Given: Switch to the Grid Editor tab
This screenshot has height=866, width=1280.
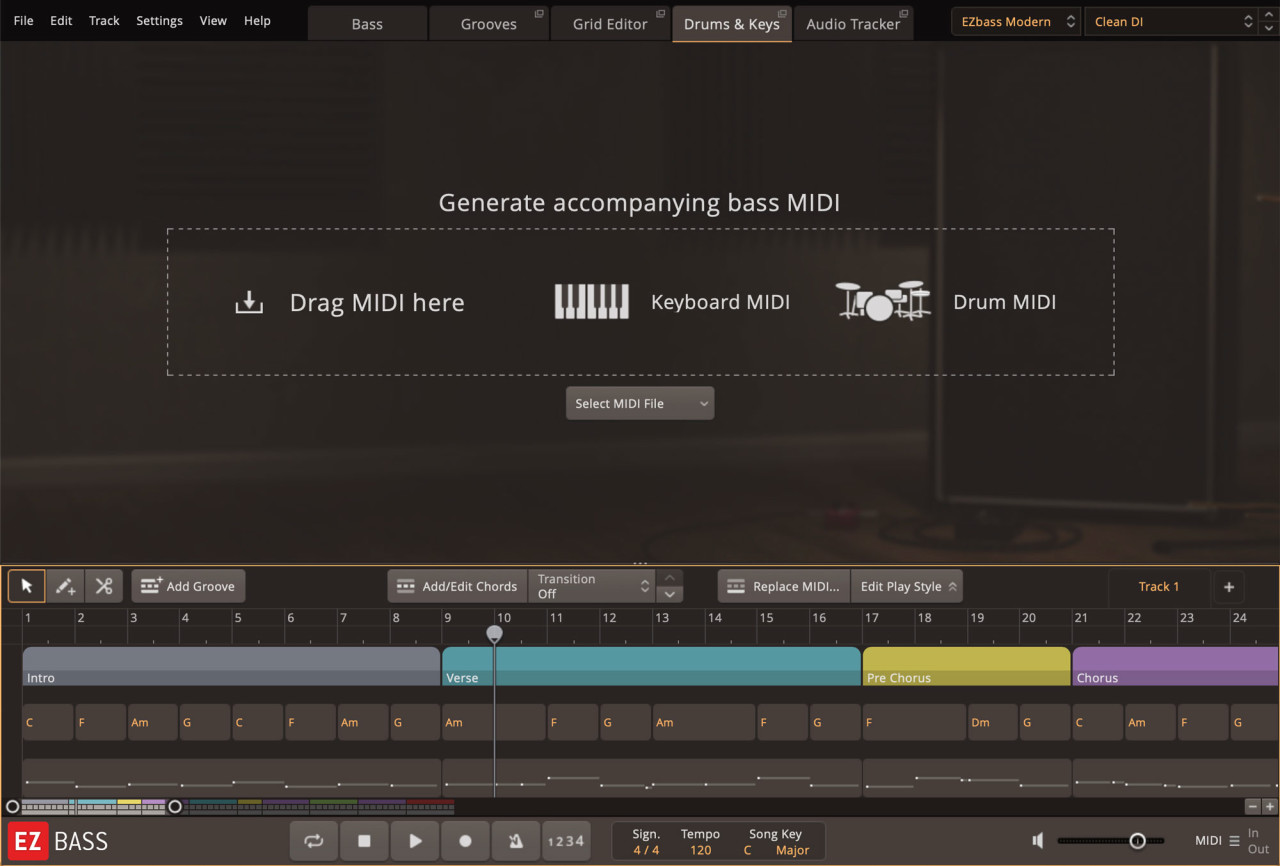Looking at the screenshot, I should [609, 24].
